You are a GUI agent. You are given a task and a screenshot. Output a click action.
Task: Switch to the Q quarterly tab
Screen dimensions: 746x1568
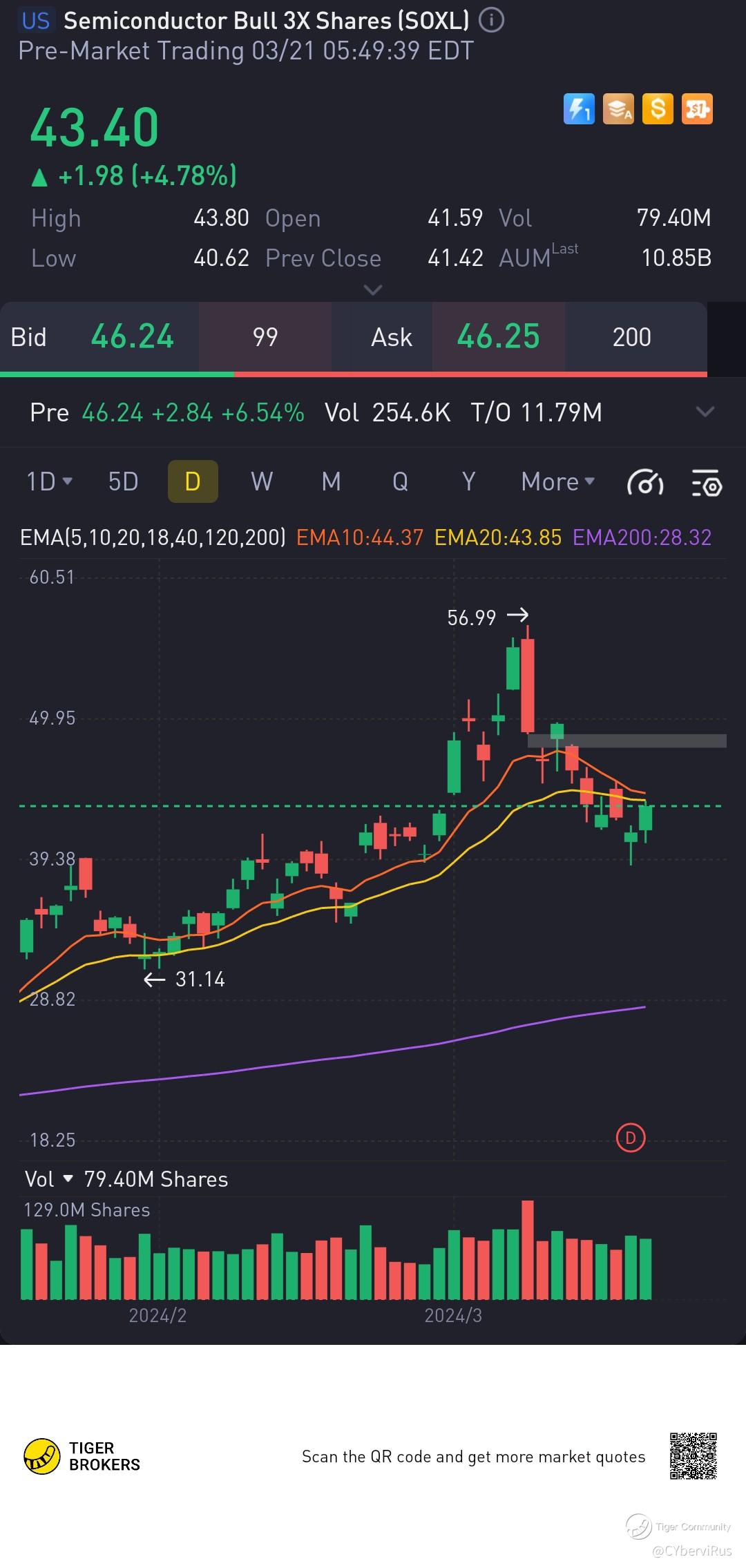[x=400, y=481]
